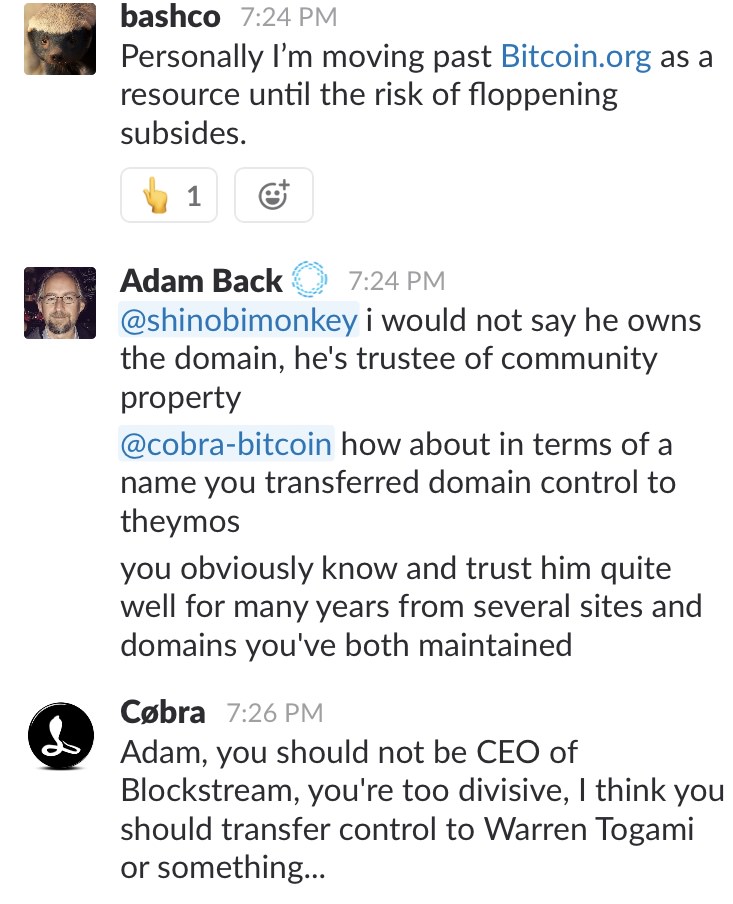Click the 7:24 PM timestamp on Adam Back's message

click(397, 281)
